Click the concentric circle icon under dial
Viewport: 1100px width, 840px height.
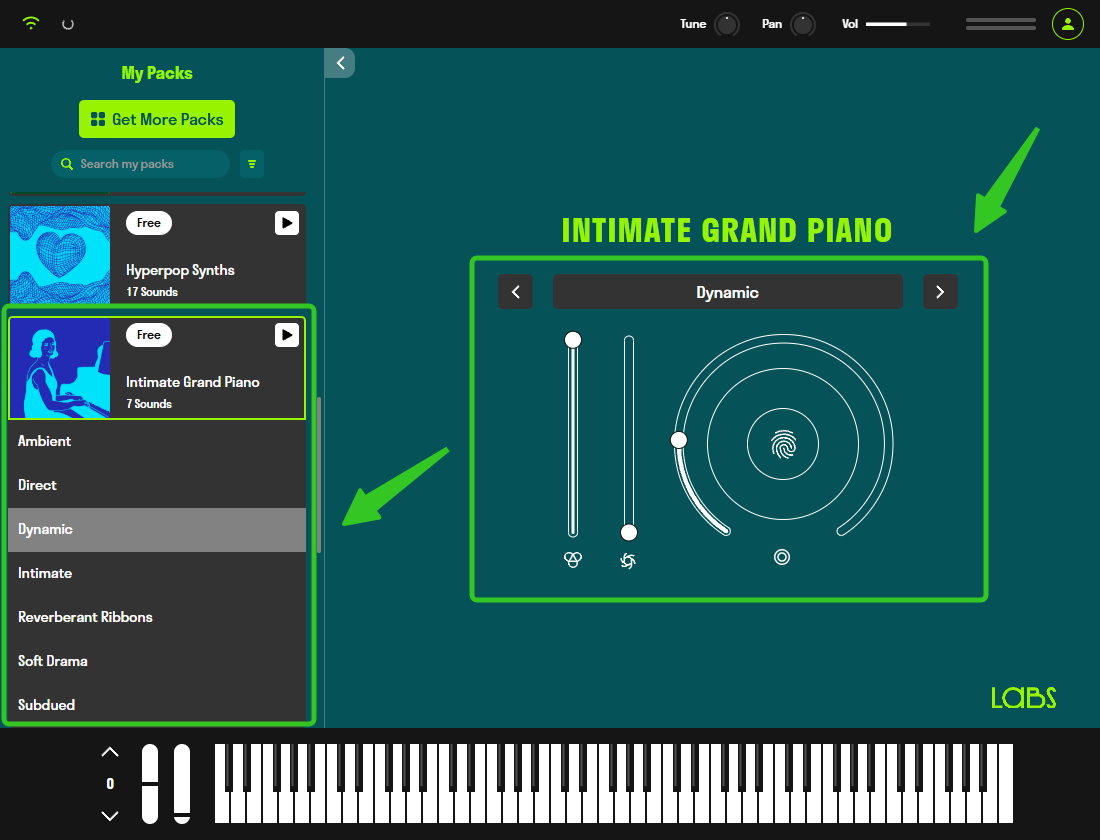click(x=782, y=557)
